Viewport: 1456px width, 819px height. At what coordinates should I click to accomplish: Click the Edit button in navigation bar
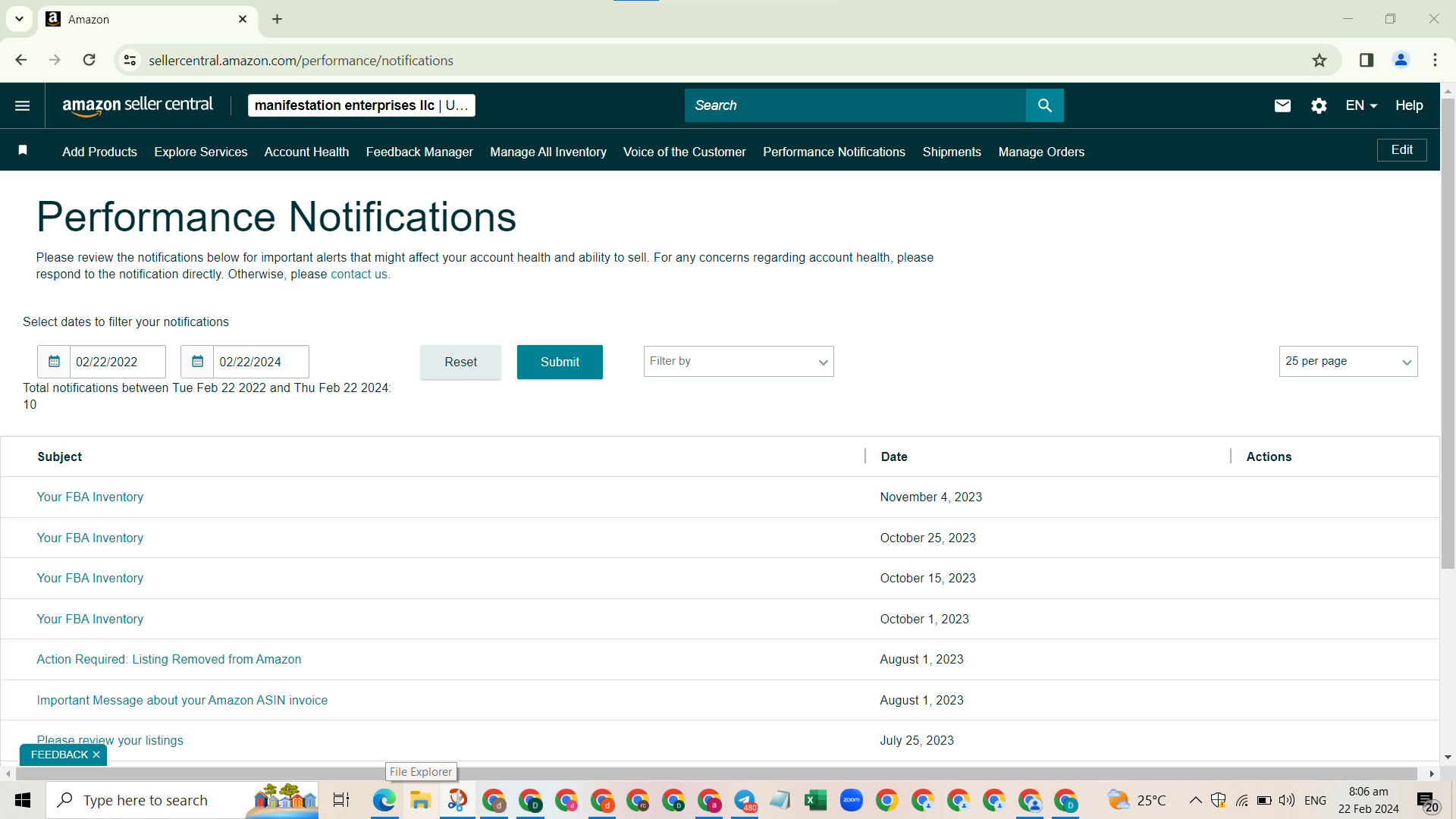coord(1401,150)
